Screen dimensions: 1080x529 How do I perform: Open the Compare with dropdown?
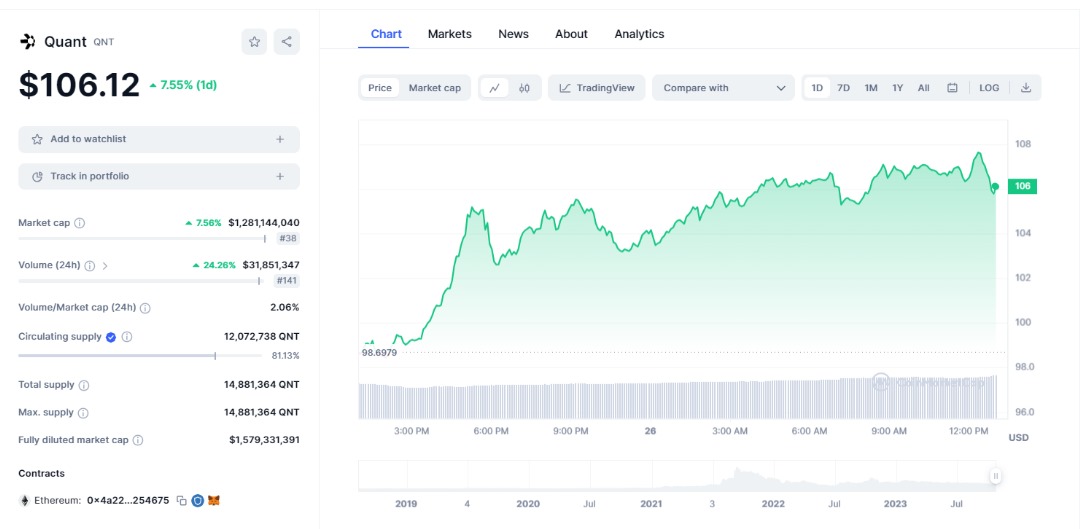(724, 87)
